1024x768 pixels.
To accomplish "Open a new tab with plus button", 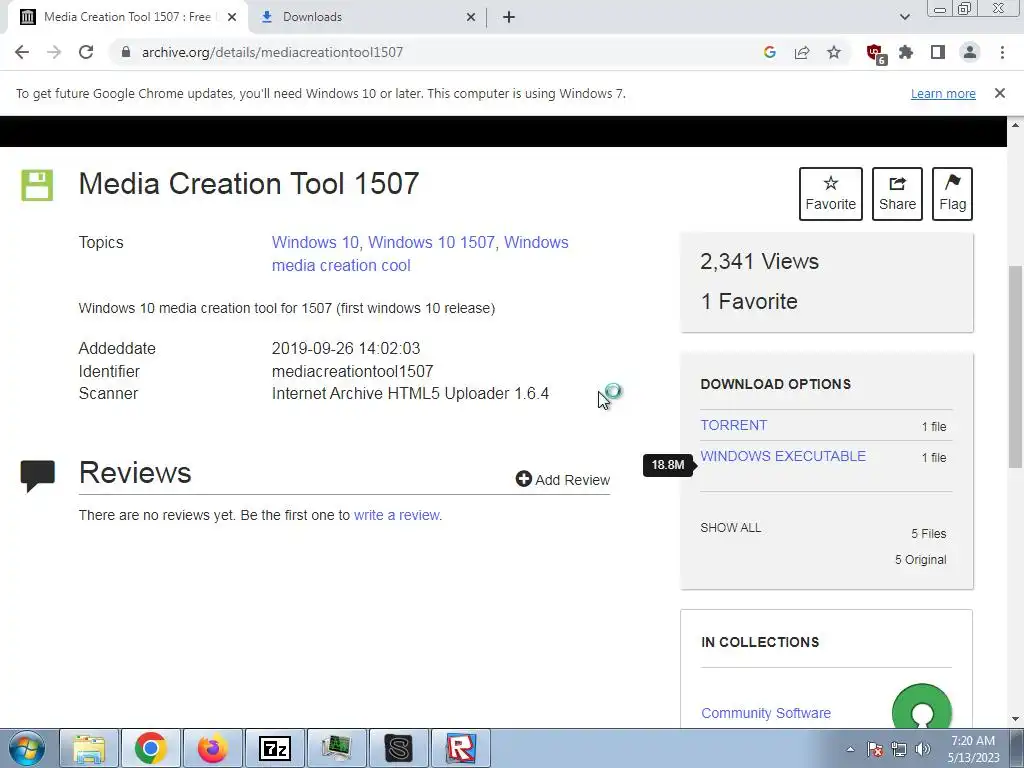I will [509, 17].
